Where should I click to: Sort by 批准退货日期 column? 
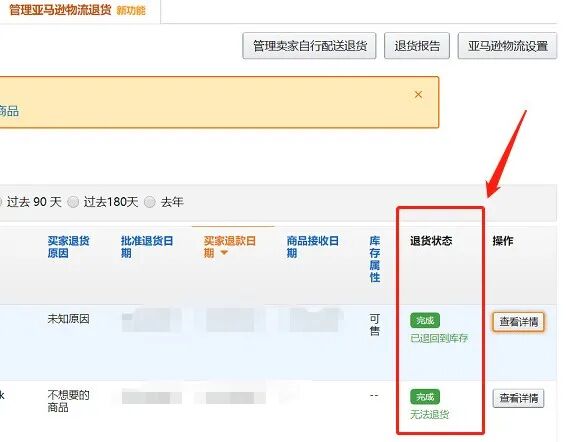point(147,247)
